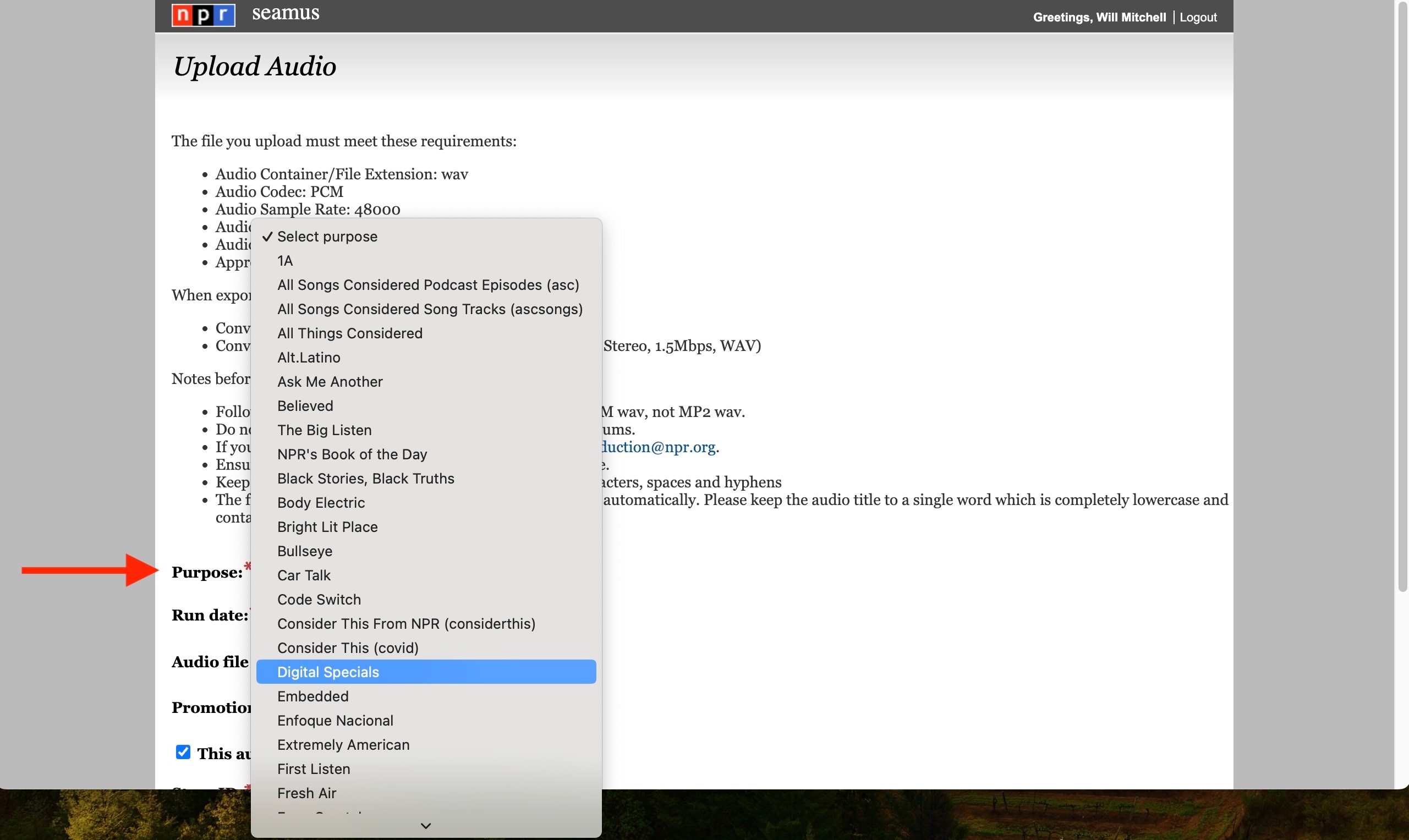
Task: Pick The Big Listen option
Action: pos(426,430)
